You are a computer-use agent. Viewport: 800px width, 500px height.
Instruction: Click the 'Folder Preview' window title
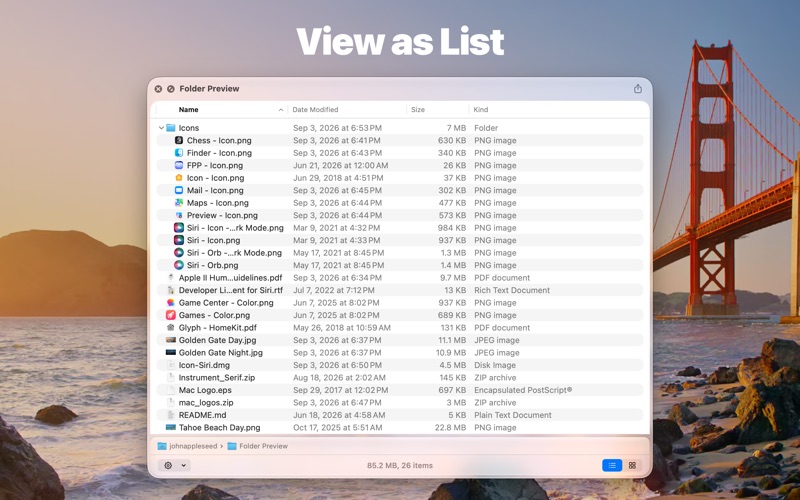coord(209,89)
